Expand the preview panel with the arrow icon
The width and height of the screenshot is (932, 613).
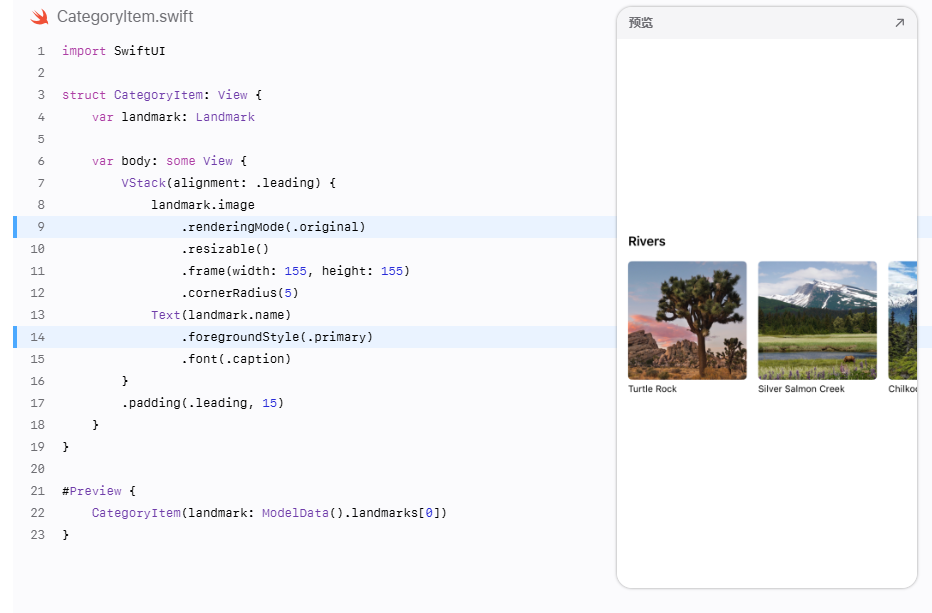point(899,23)
